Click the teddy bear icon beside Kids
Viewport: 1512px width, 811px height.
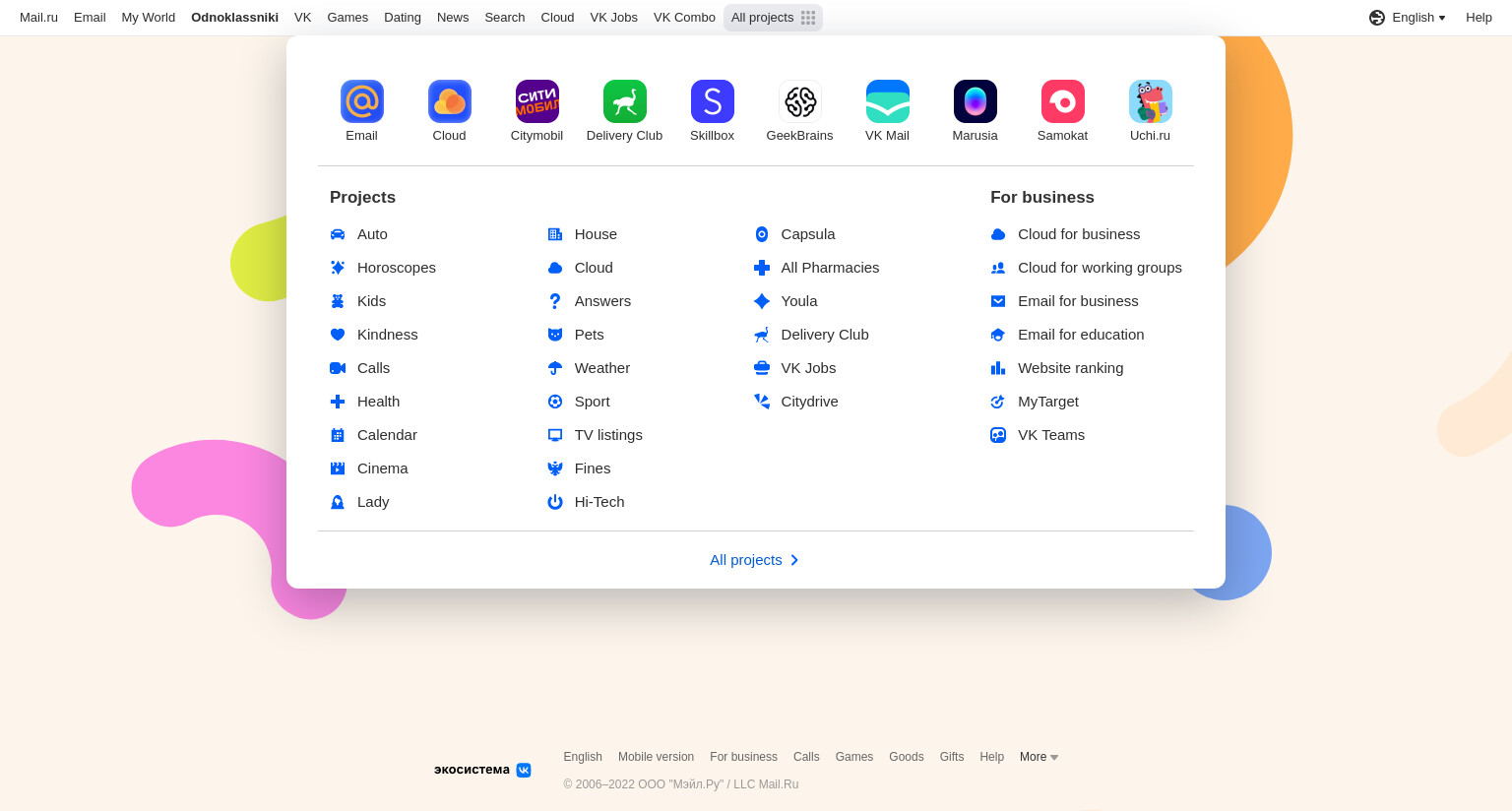(338, 301)
